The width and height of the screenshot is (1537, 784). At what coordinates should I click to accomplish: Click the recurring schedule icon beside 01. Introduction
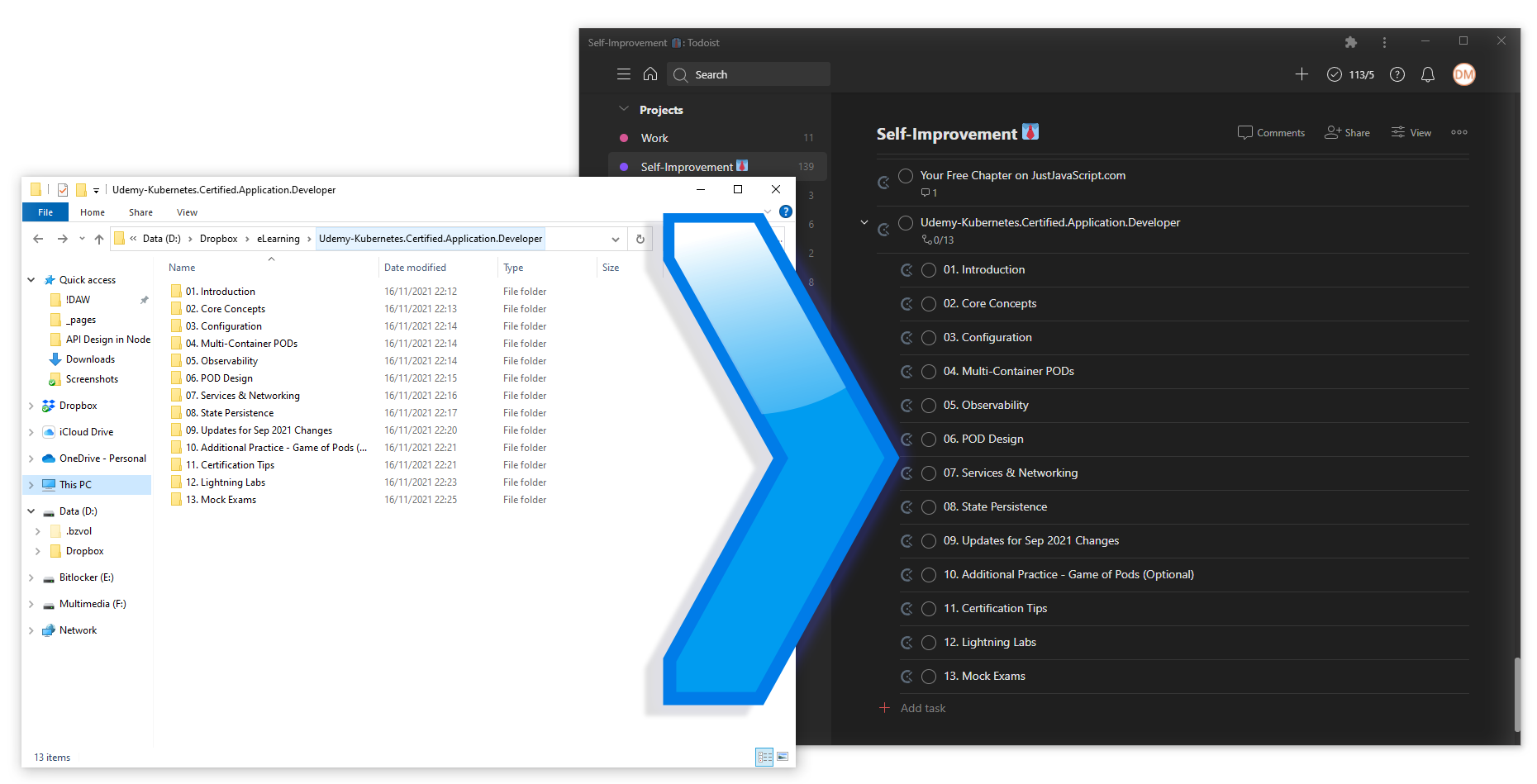click(906, 270)
